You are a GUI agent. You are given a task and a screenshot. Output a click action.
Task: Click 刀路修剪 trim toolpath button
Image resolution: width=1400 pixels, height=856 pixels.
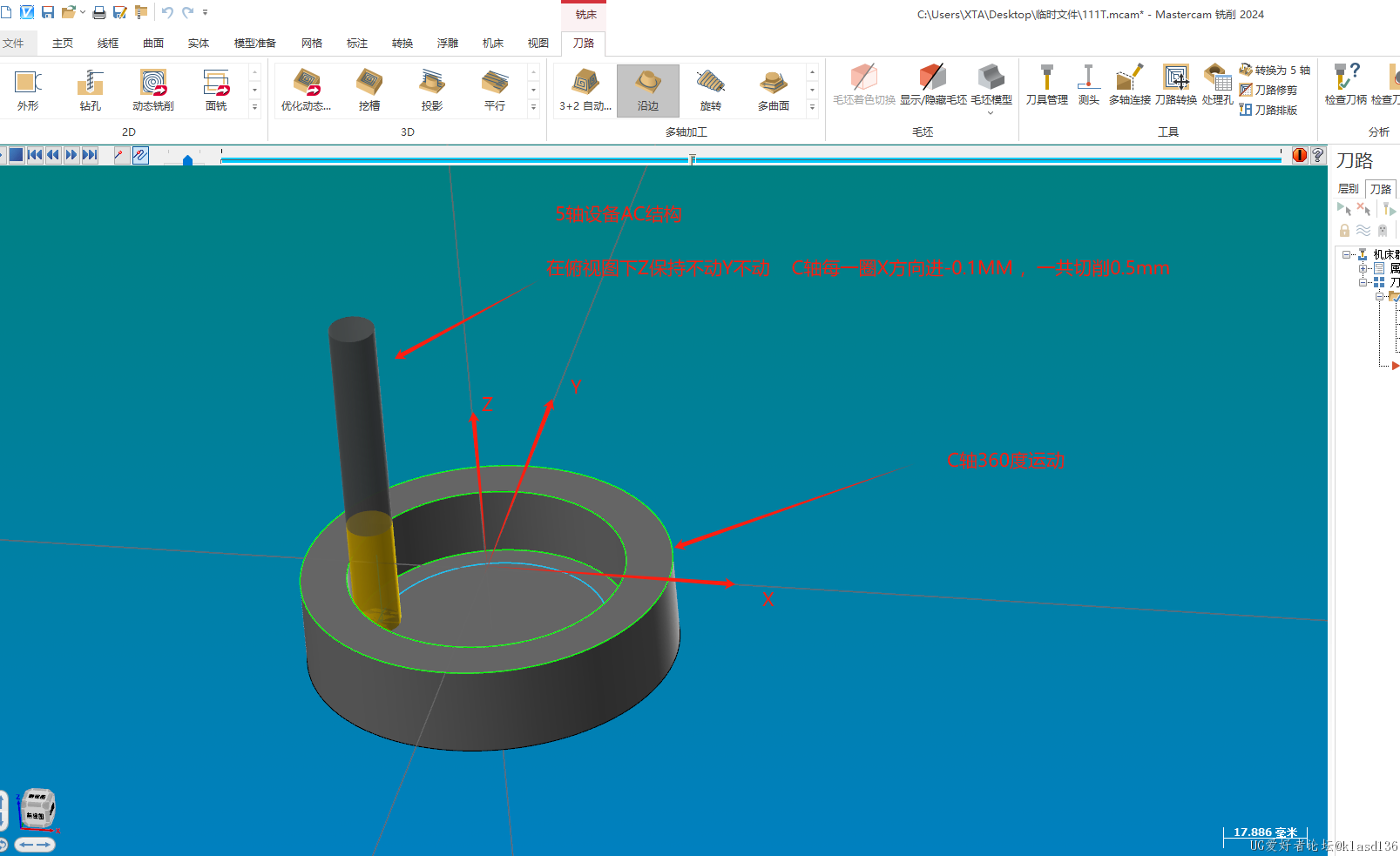[x=1268, y=90]
